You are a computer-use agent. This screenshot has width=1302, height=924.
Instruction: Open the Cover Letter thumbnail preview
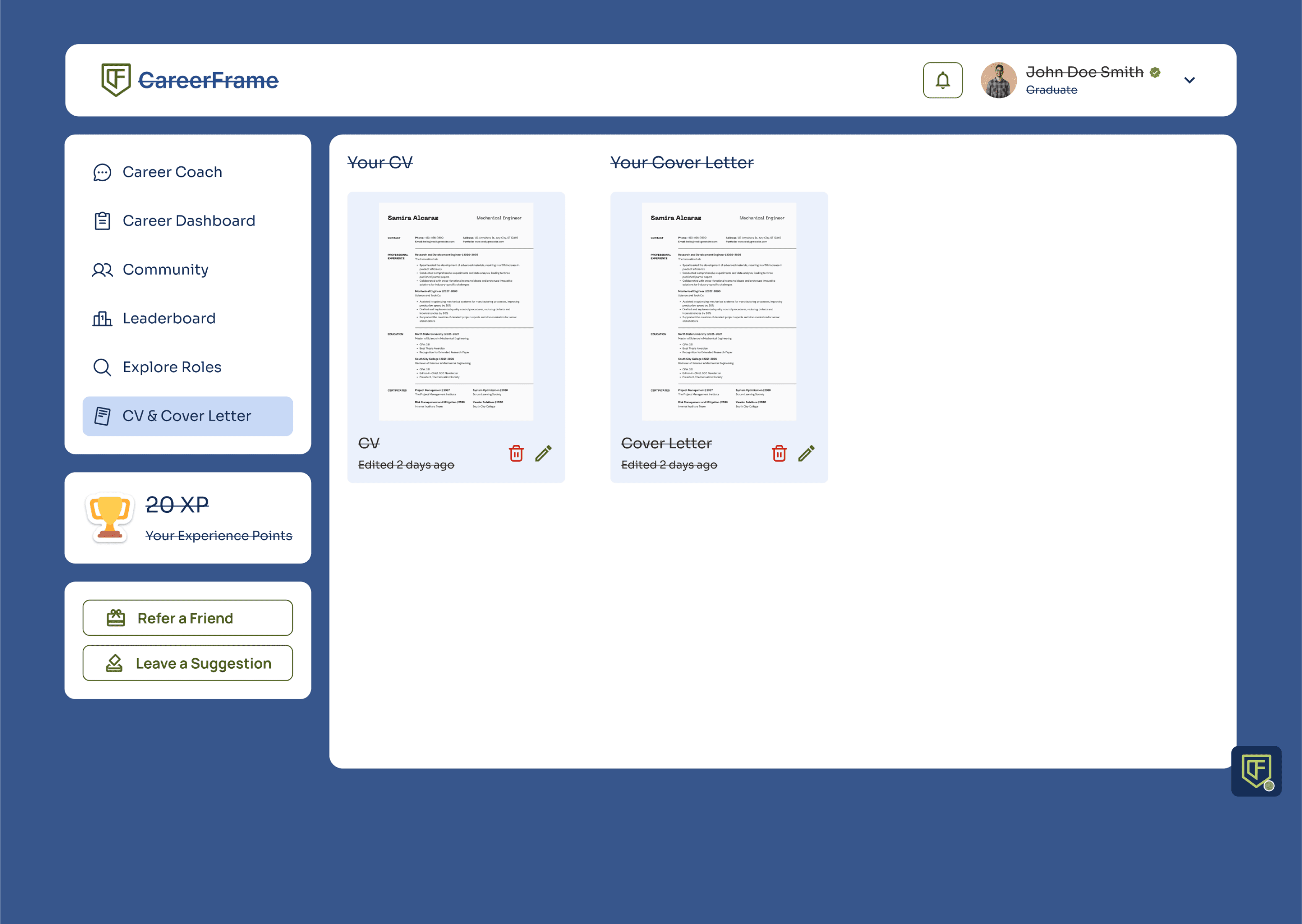coord(719,311)
